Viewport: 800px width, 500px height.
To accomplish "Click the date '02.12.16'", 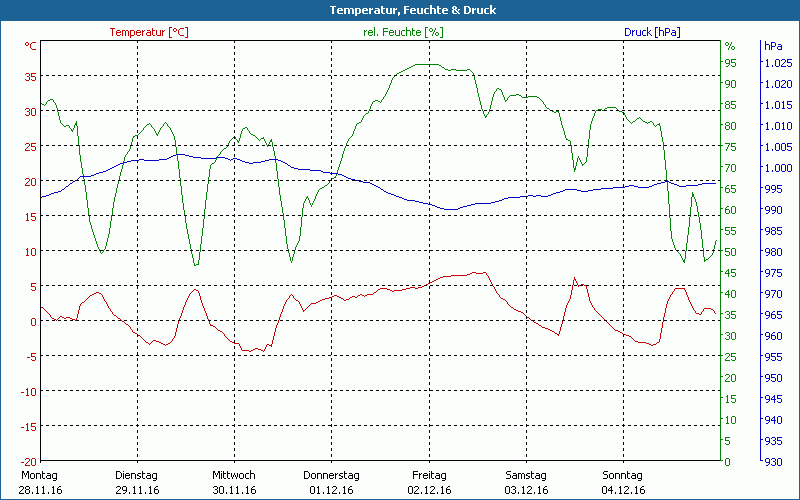I will (429, 490).
